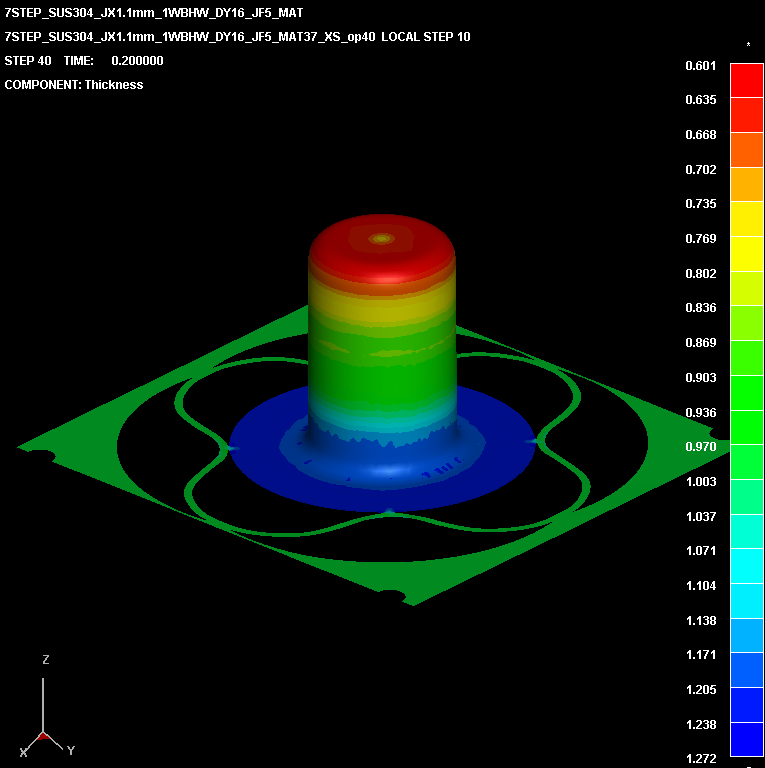765x768 pixels.
Task: Click lime legend band between 0.836 and 0.869
Action: [x=747, y=323]
